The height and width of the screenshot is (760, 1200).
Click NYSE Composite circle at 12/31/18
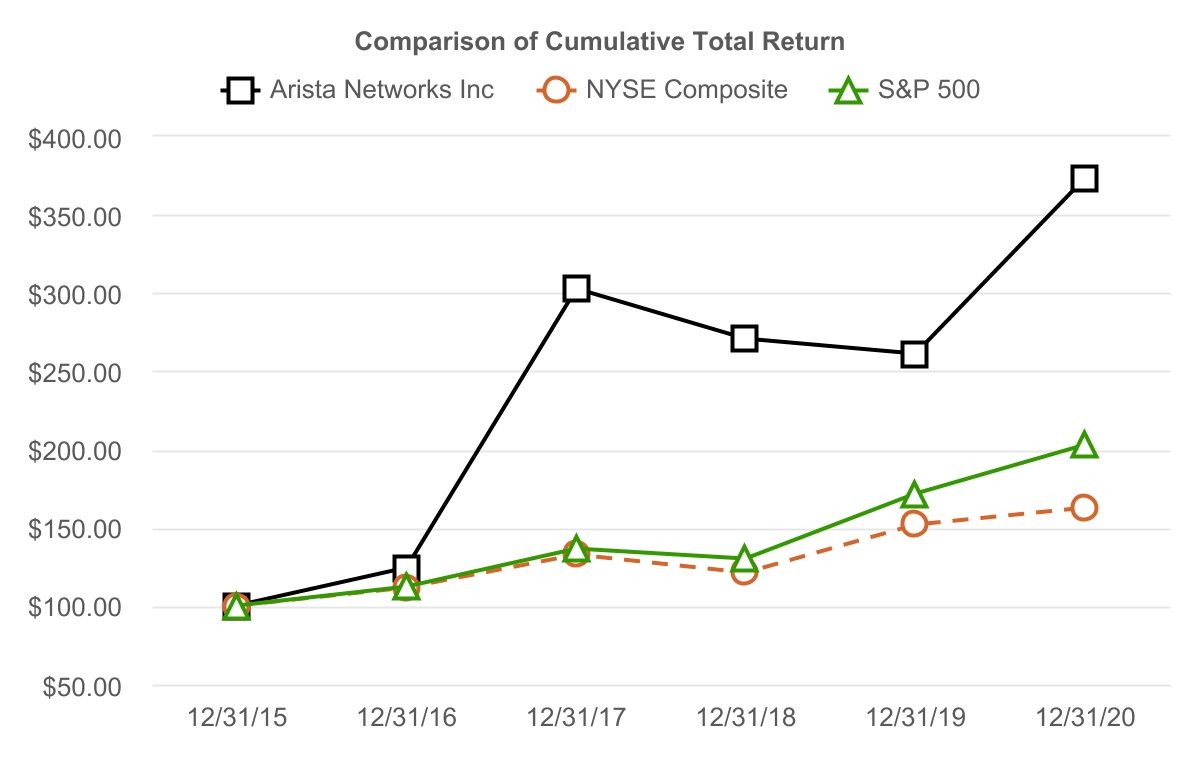click(x=744, y=572)
